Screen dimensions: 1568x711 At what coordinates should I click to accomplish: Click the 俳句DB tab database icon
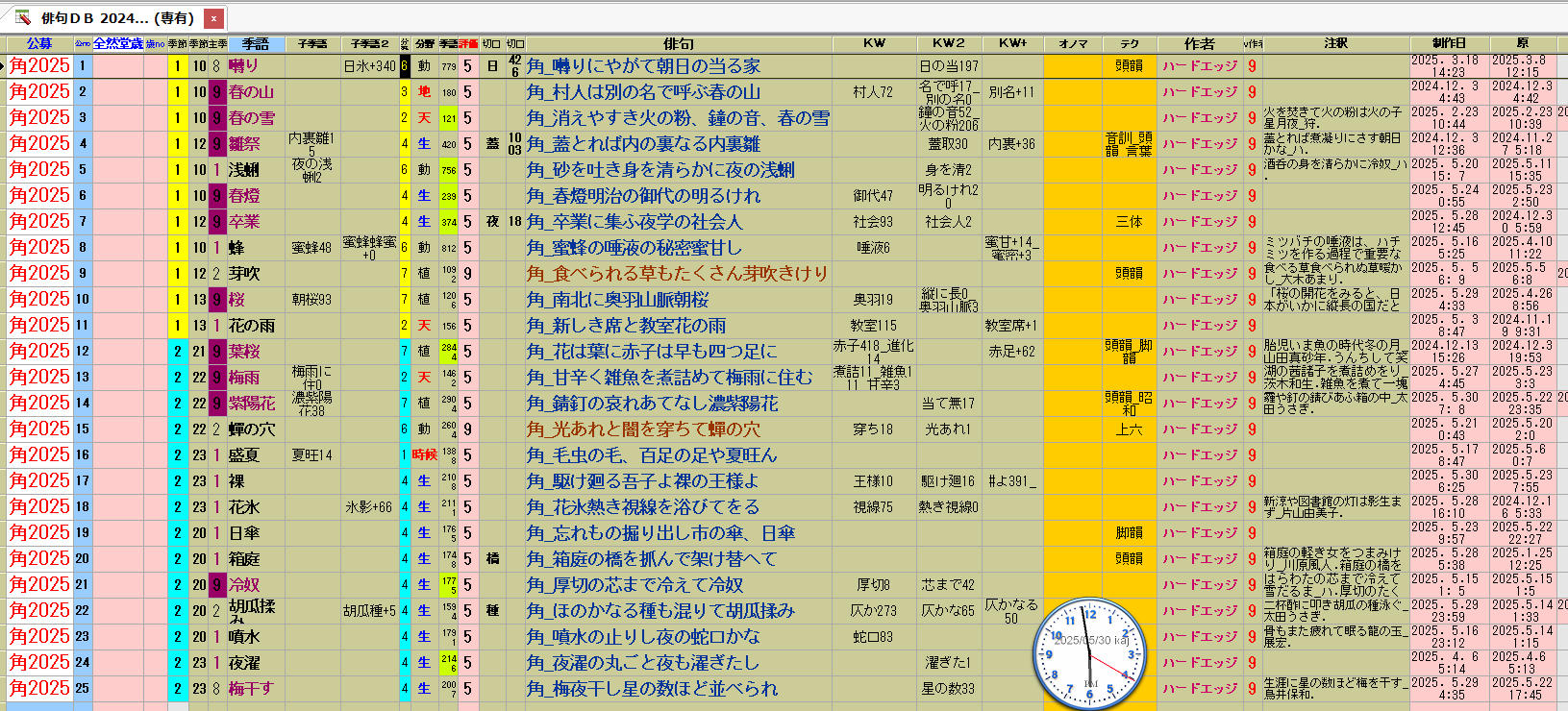(22, 18)
